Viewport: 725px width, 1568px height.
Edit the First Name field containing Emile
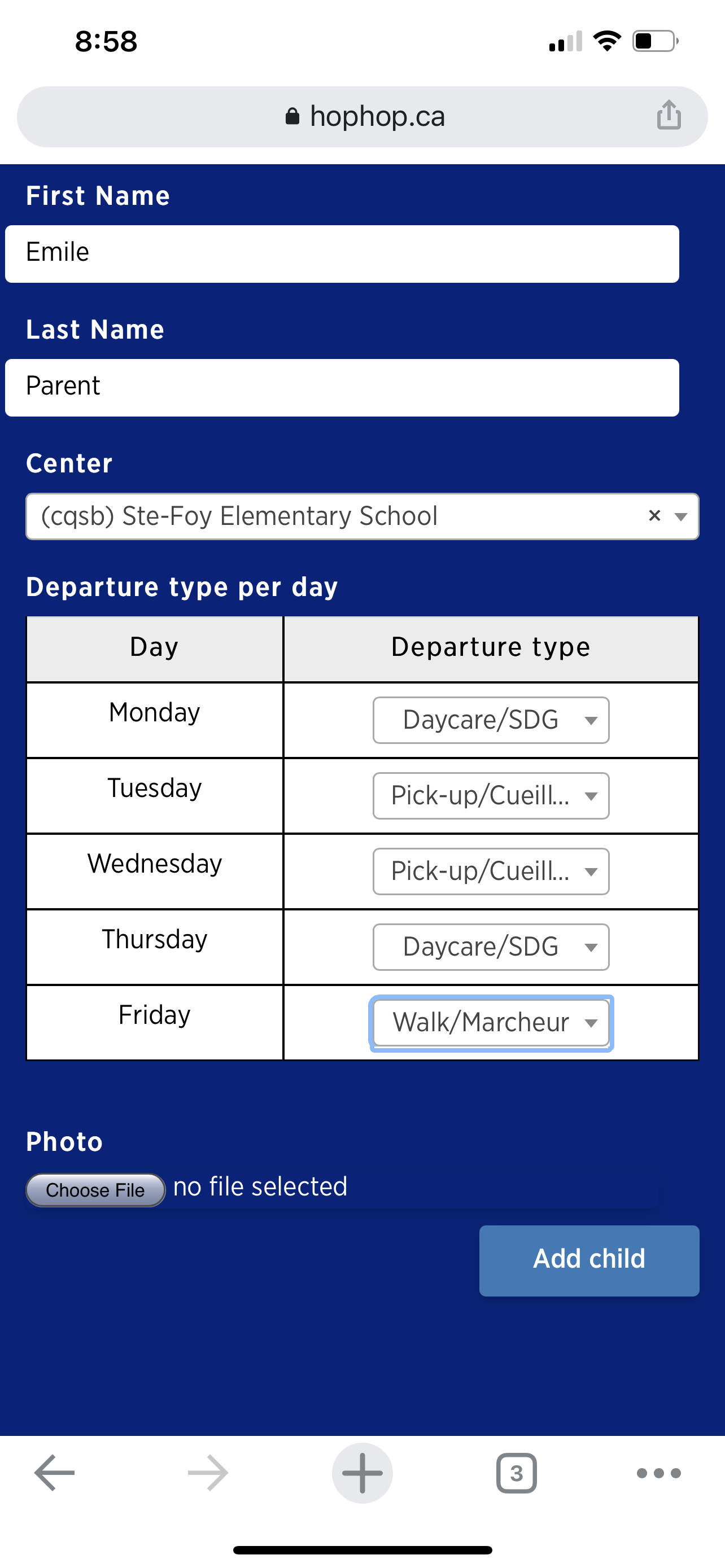(342, 254)
